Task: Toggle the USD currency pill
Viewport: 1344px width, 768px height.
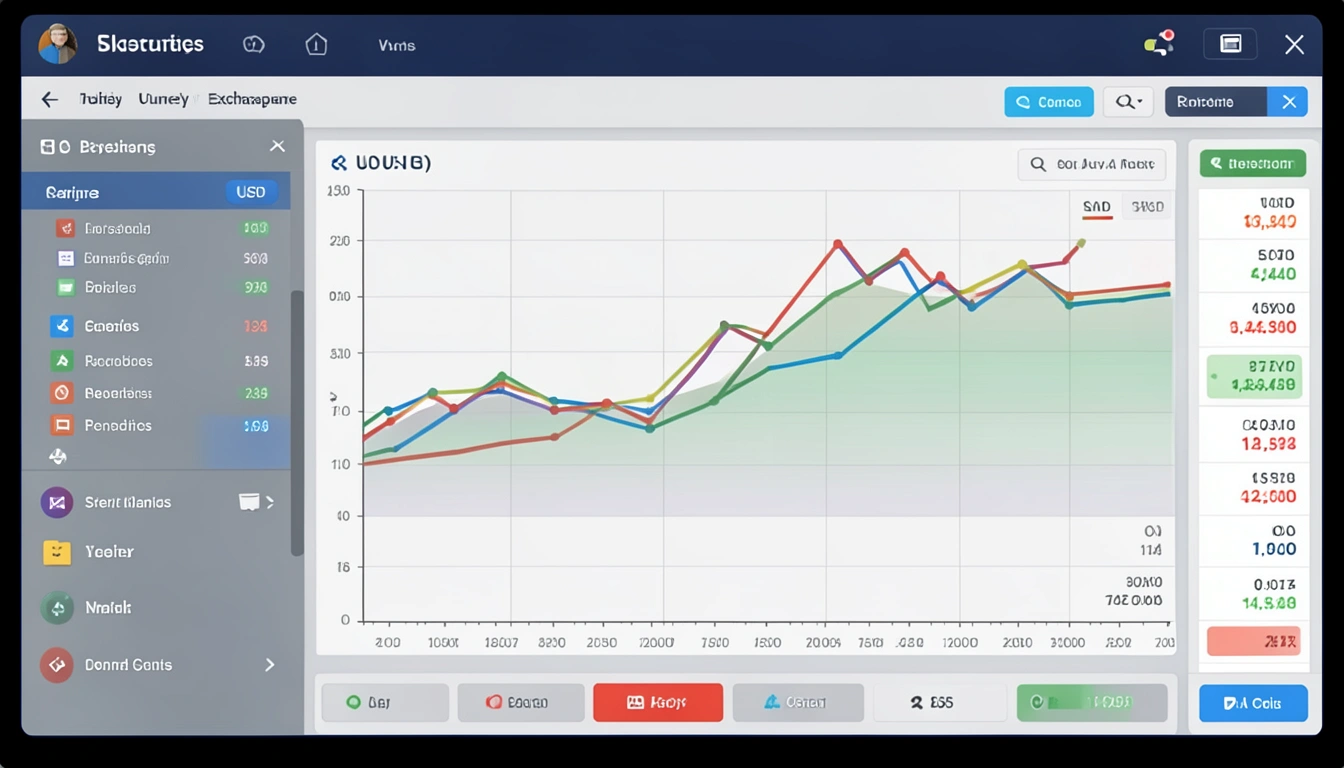Action: [x=250, y=192]
